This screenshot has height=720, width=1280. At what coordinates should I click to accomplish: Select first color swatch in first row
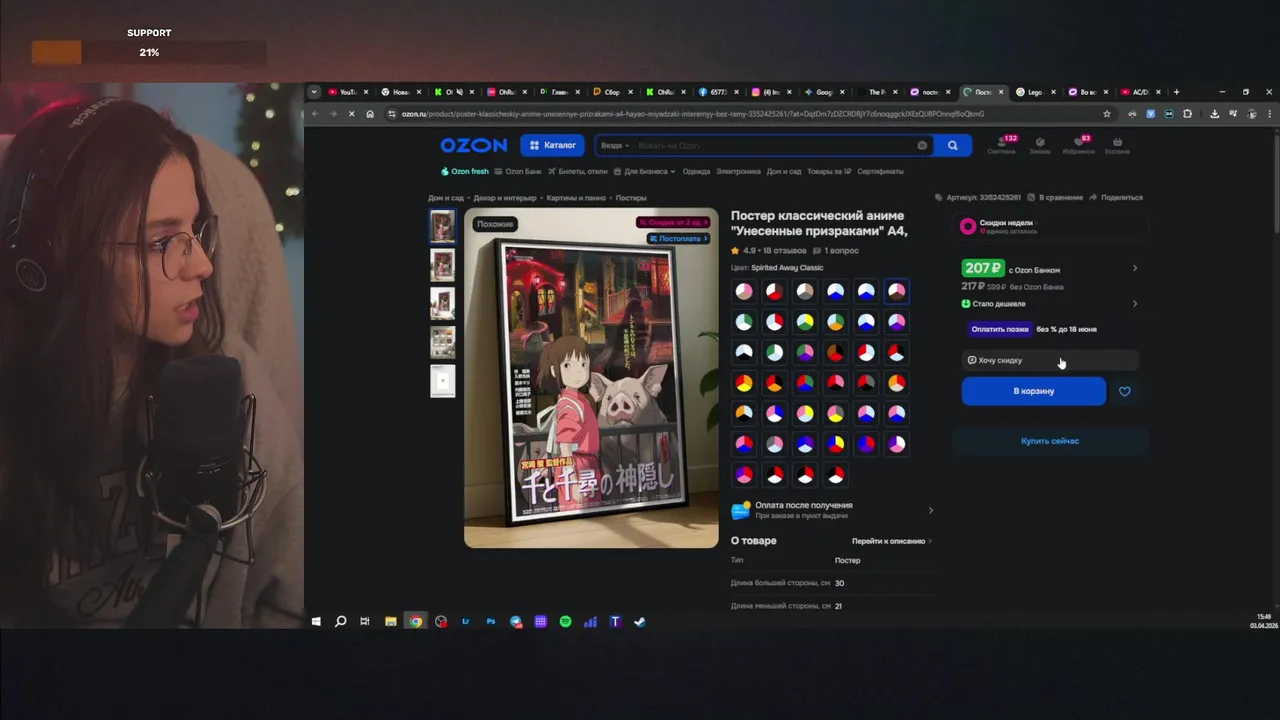[x=744, y=291]
